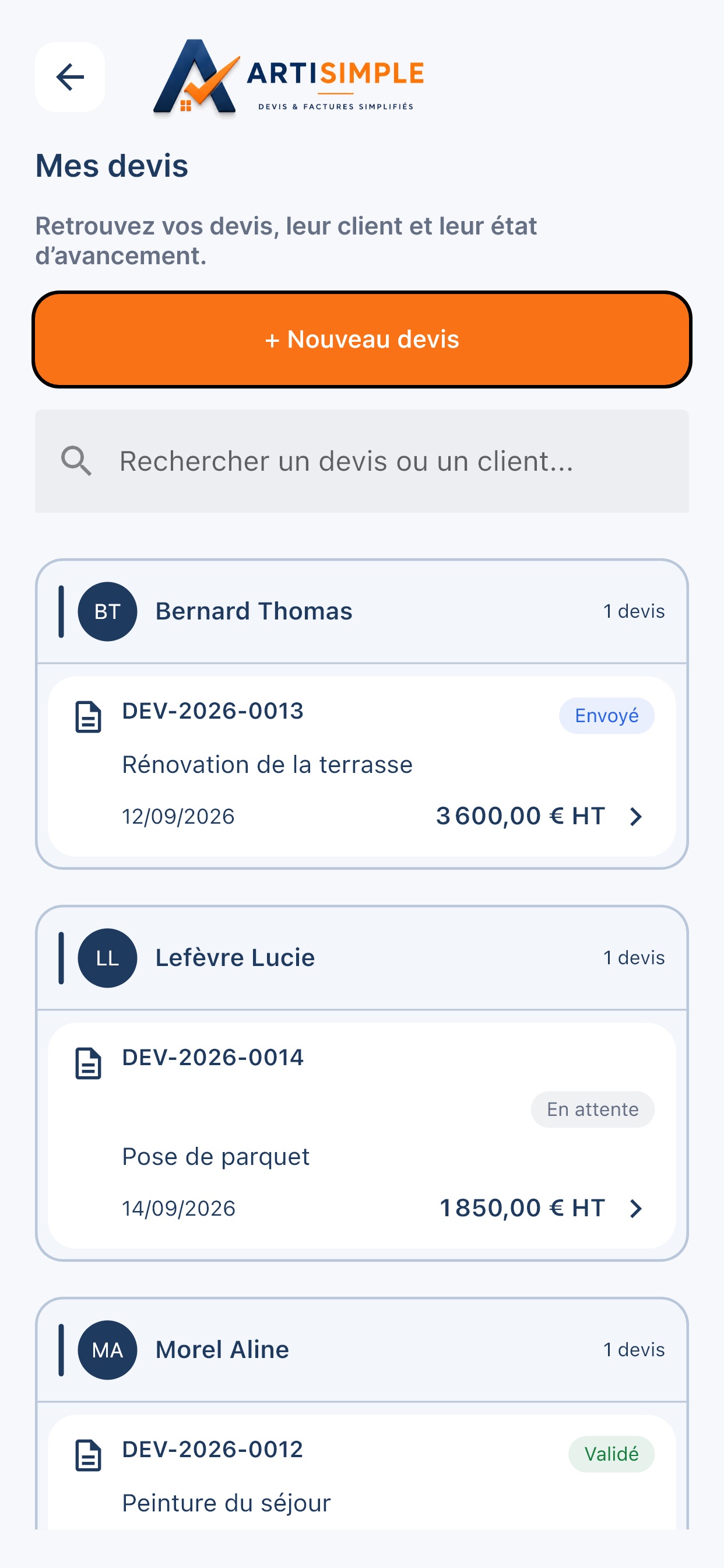Tap the date 12/09/2026
This screenshot has width=724, height=1568.
tap(178, 817)
